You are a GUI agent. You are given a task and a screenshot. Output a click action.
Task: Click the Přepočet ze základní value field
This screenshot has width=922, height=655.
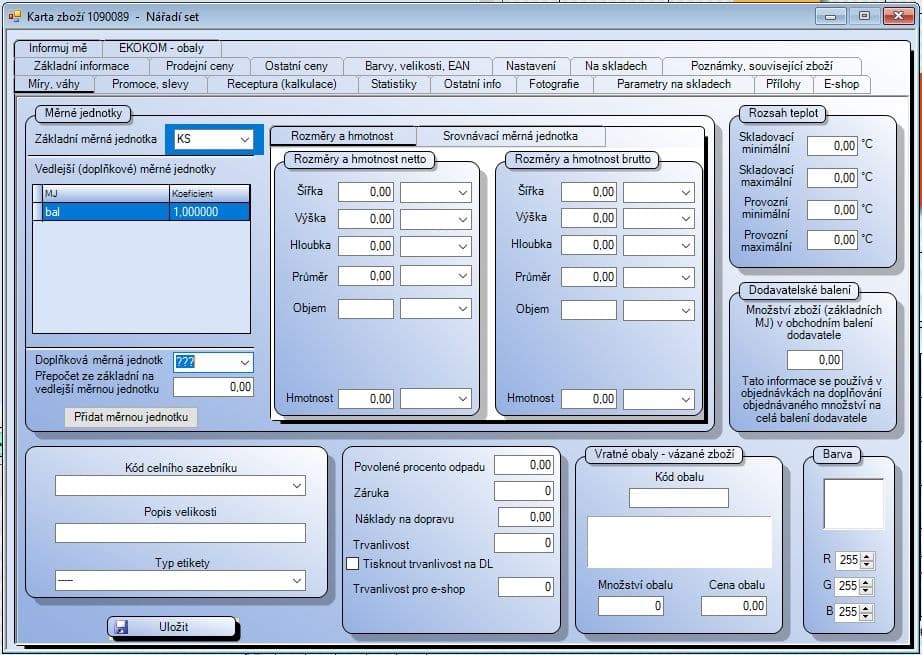(x=213, y=387)
